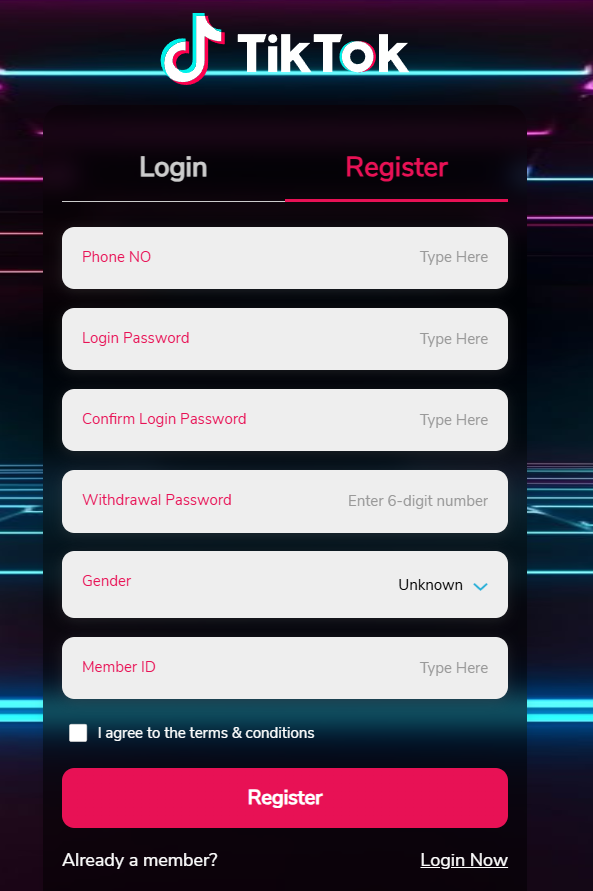593x891 pixels.
Task: Tick the terms & conditions checkbox
Action: [x=78, y=733]
